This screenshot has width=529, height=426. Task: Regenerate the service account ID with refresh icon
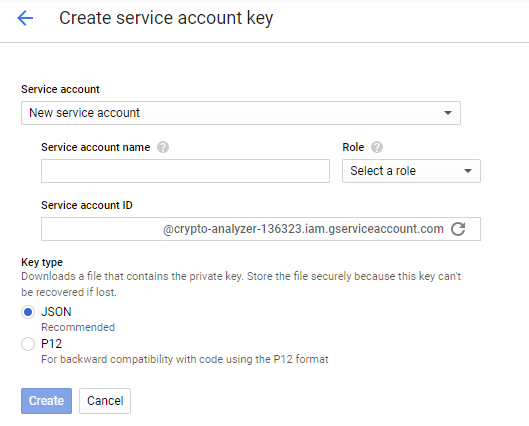[x=458, y=229]
